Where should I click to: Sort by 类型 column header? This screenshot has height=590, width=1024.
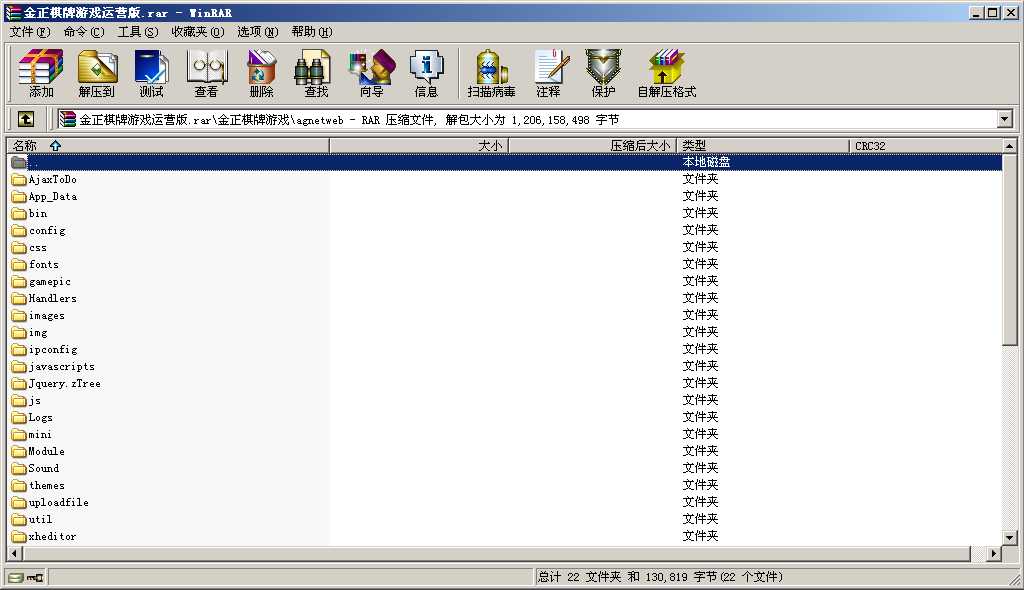[763, 146]
